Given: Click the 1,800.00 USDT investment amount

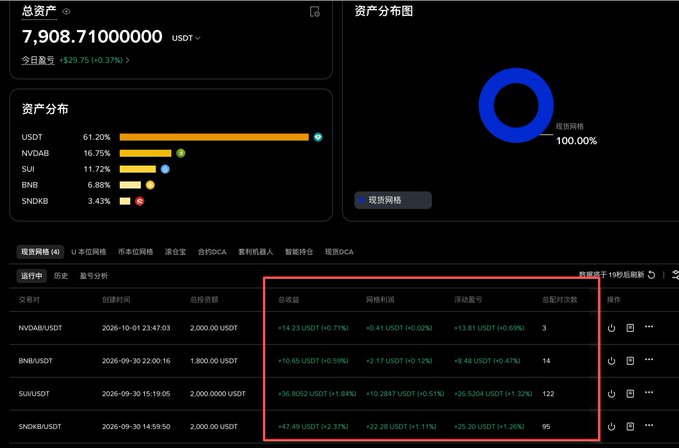Looking at the screenshot, I should pyautogui.click(x=214, y=361).
